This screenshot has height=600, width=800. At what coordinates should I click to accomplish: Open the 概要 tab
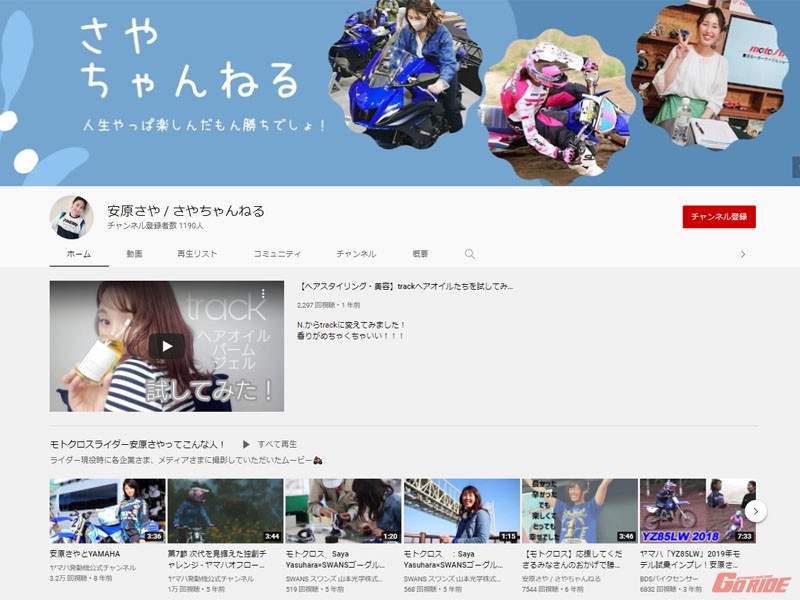[x=420, y=254]
